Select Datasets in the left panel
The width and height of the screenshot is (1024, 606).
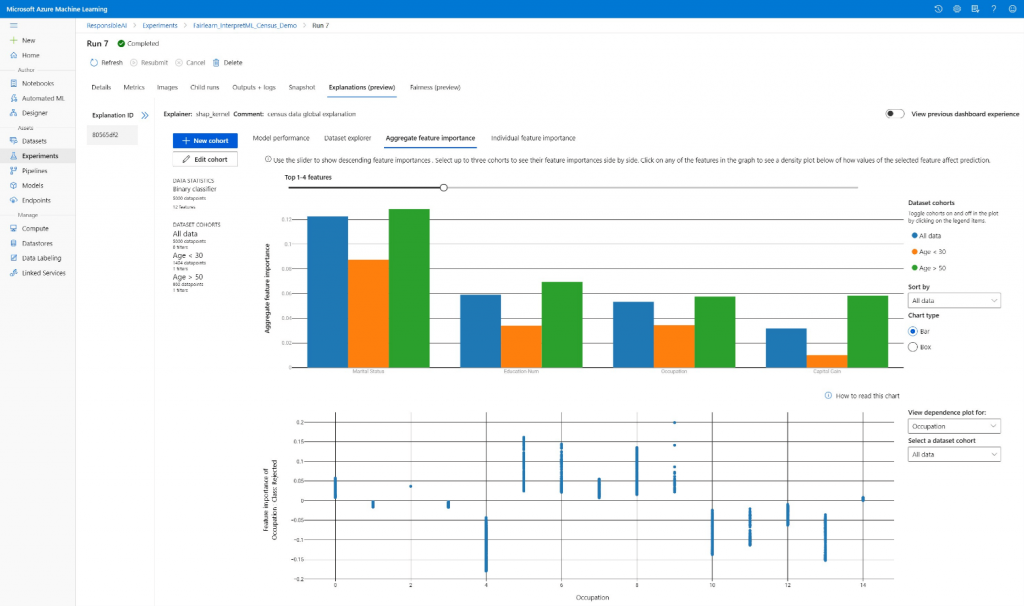40,141
